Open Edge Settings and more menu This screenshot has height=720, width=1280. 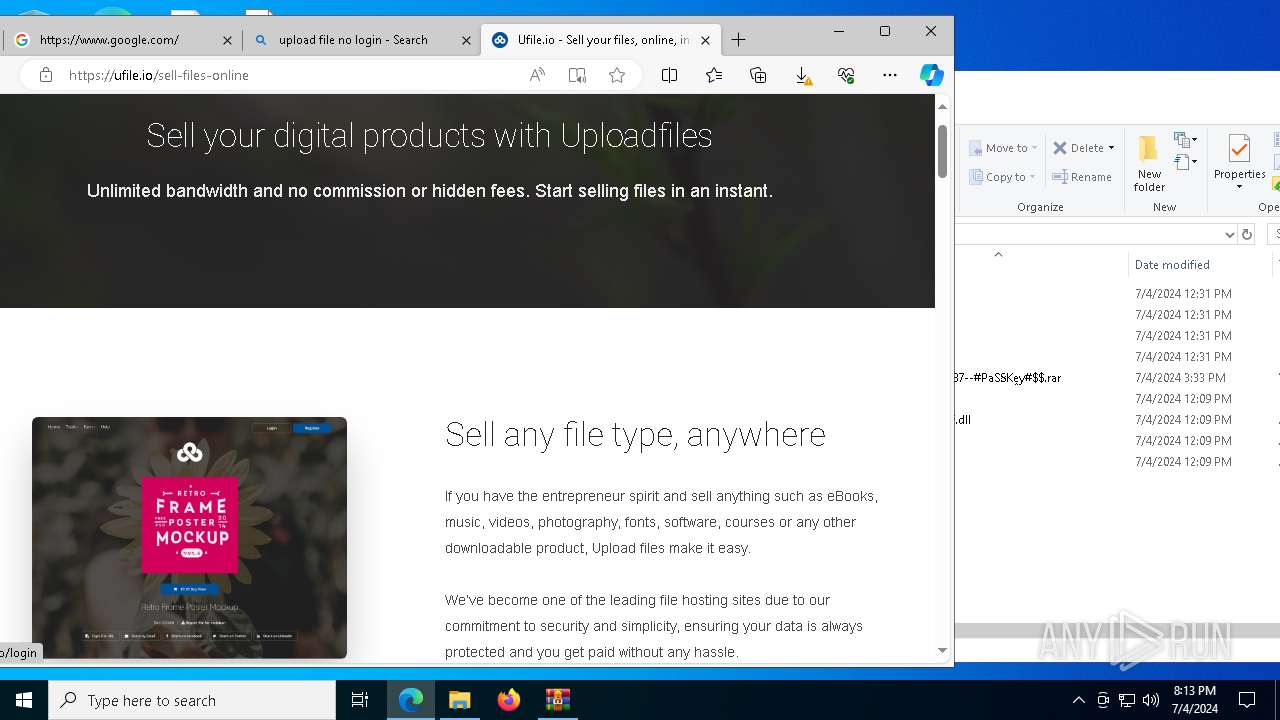890,75
